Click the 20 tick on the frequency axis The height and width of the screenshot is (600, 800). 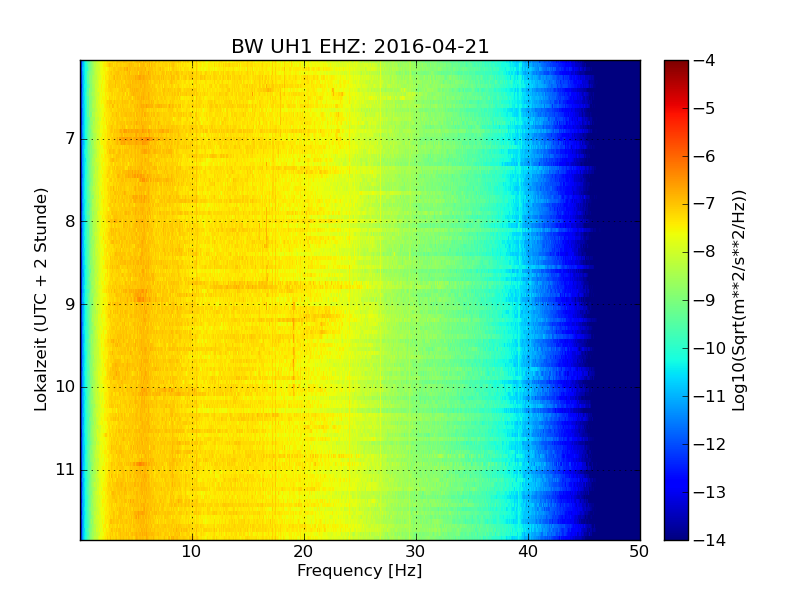point(304,551)
